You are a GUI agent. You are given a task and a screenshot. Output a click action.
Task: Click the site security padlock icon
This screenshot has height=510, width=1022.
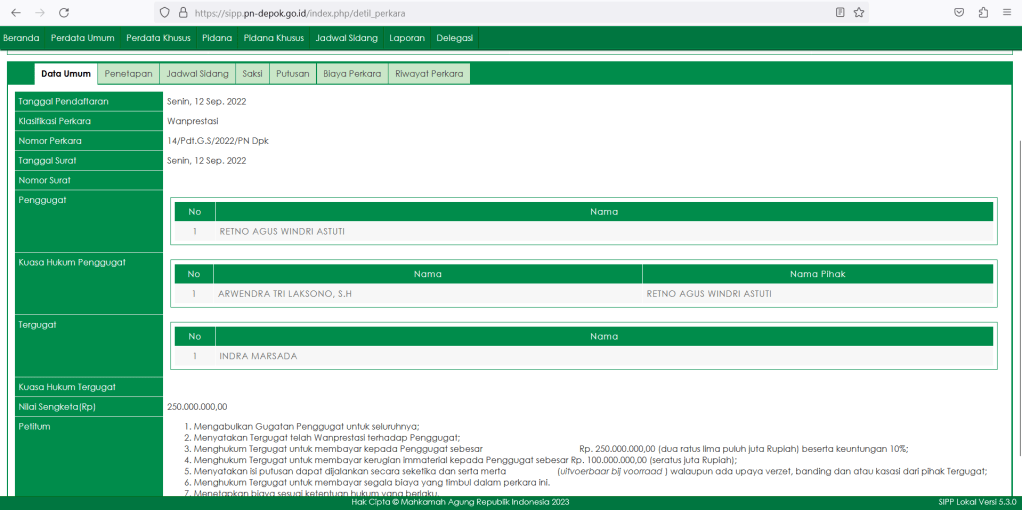tap(182, 13)
